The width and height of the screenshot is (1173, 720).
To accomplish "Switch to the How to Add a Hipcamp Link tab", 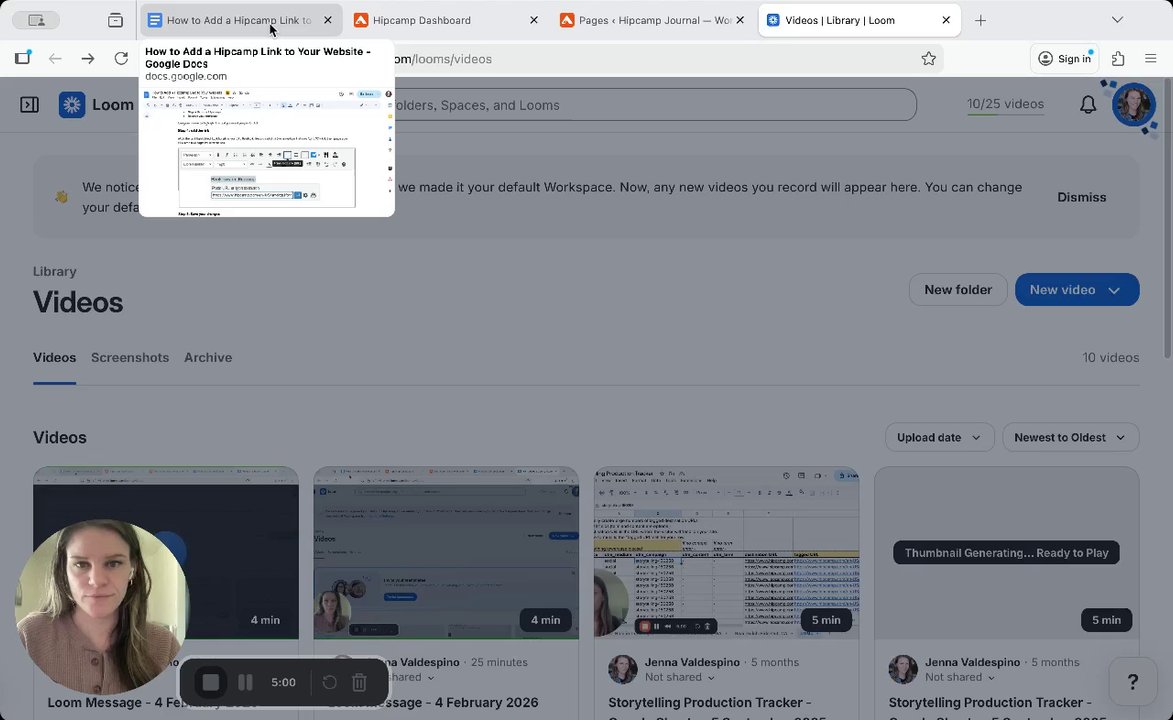I will click(x=241, y=20).
